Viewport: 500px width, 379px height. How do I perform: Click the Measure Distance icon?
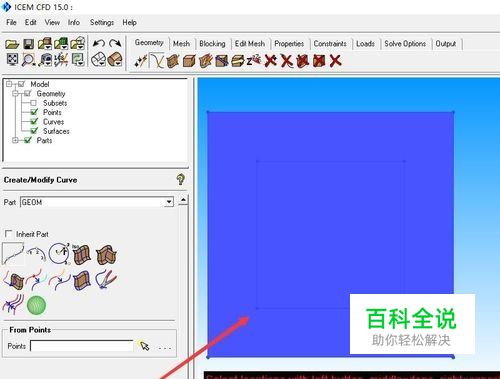(x=45, y=60)
